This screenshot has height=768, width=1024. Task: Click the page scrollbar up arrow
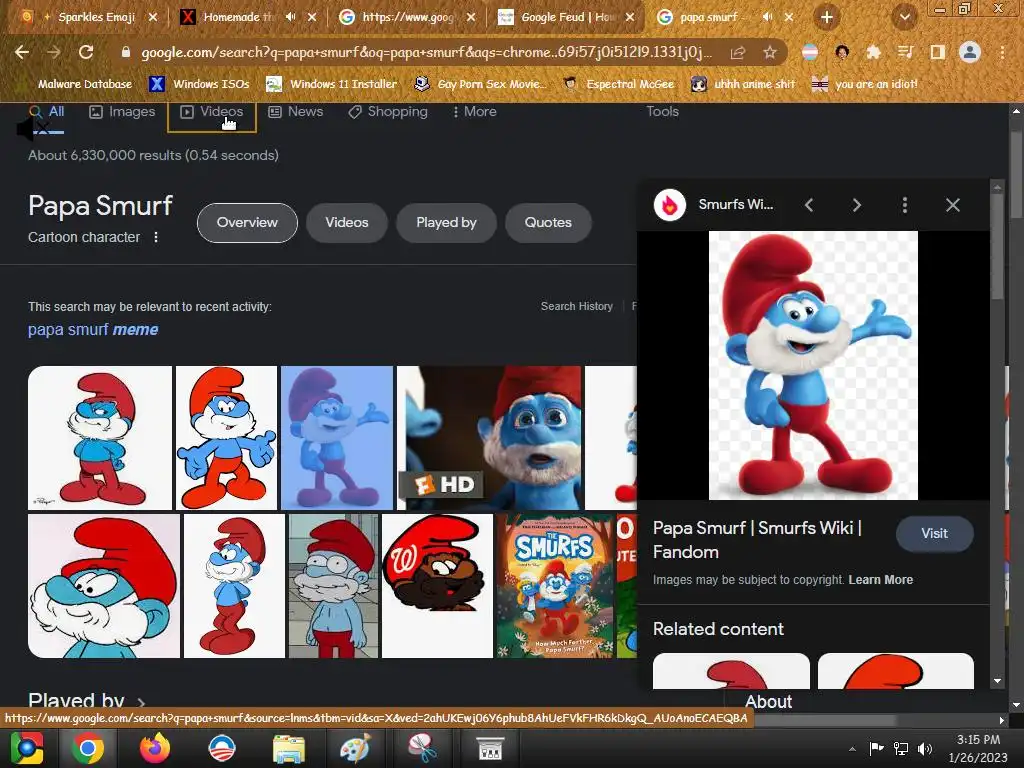[x=1017, y=111]
